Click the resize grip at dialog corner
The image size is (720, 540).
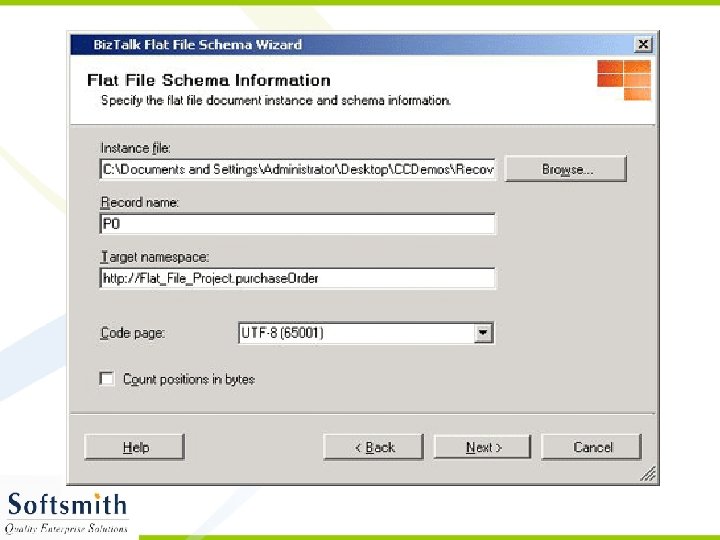pyautogui.click(x=648, y=473)
